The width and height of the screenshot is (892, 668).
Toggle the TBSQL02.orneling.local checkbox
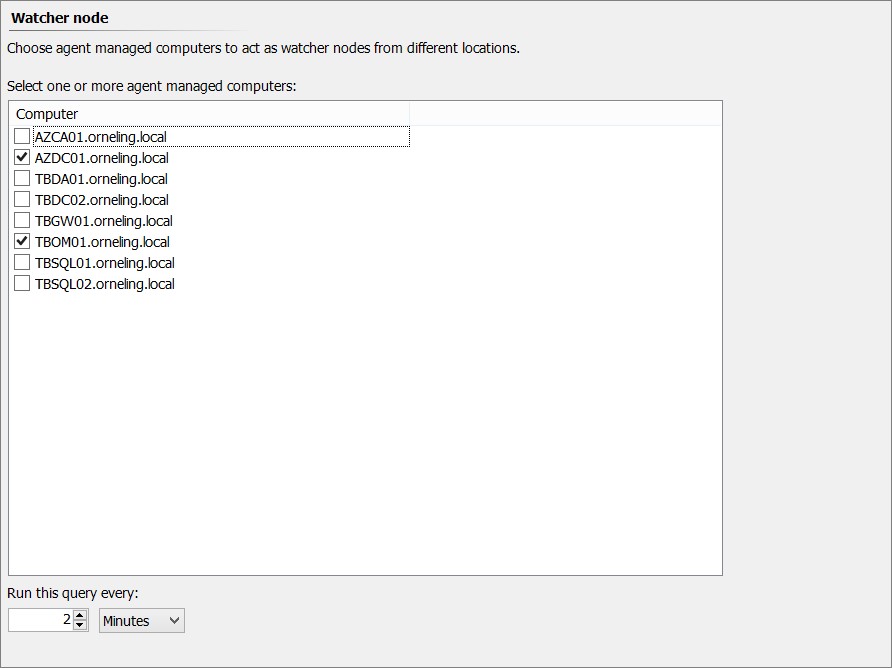tap(22, 283)
